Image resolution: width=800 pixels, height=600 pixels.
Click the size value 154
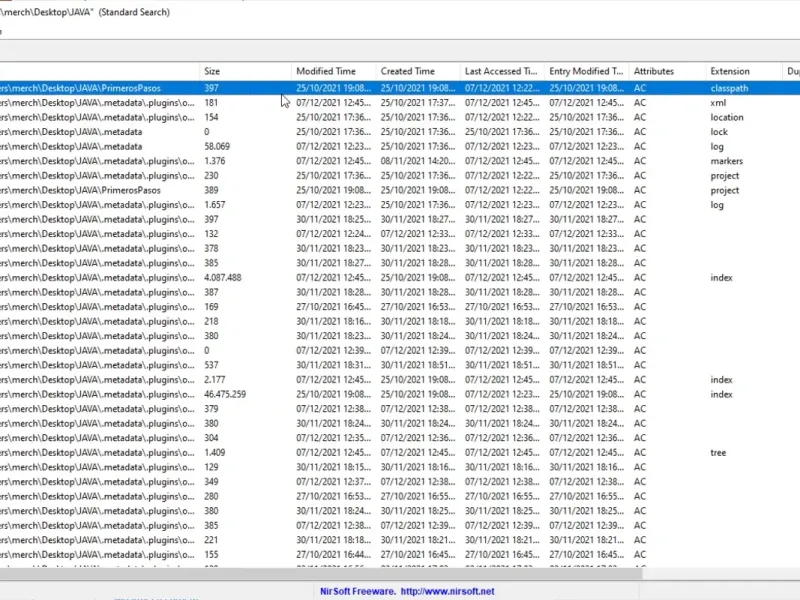[x=211, y=117]
